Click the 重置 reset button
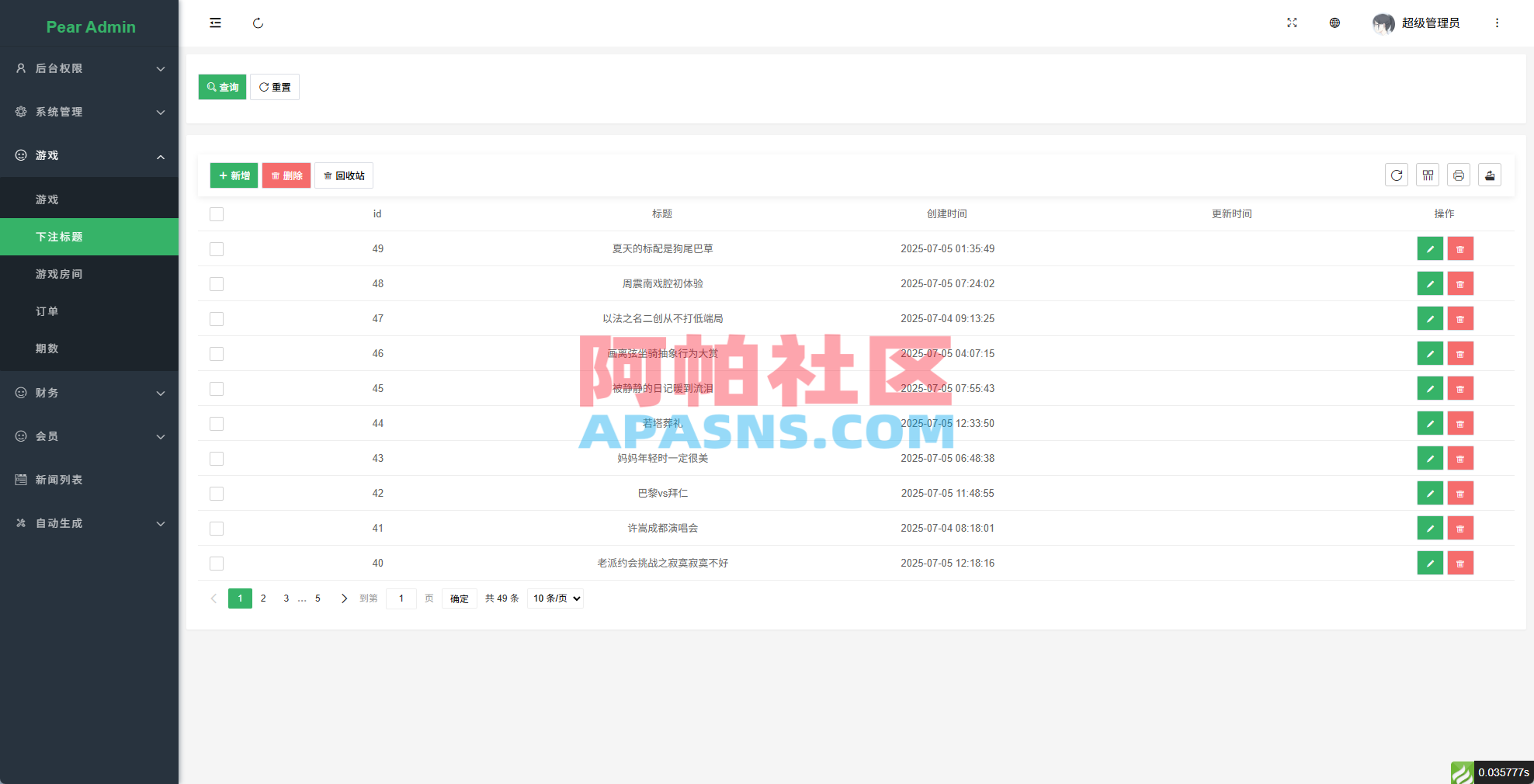 pos(275,87)
